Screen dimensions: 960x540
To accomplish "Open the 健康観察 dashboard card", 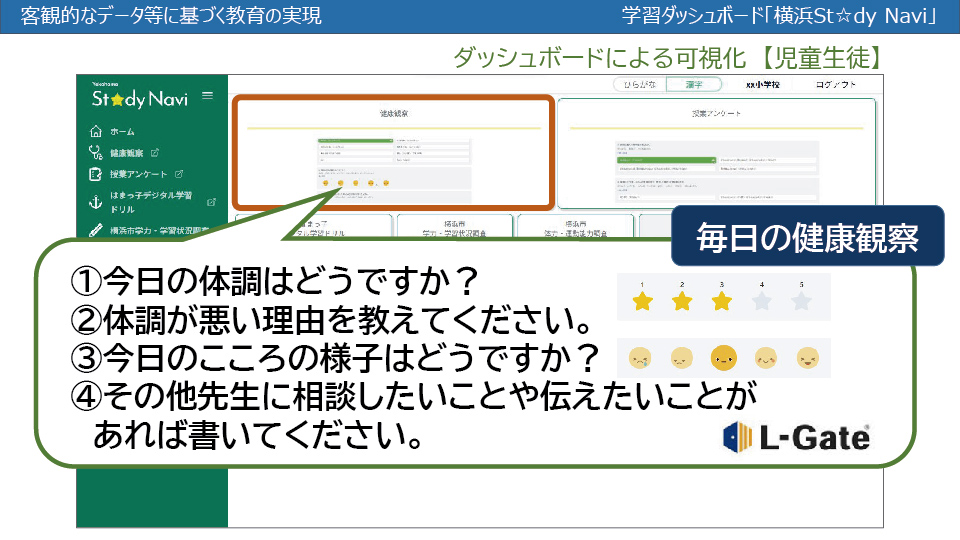I will pos(394,152).
